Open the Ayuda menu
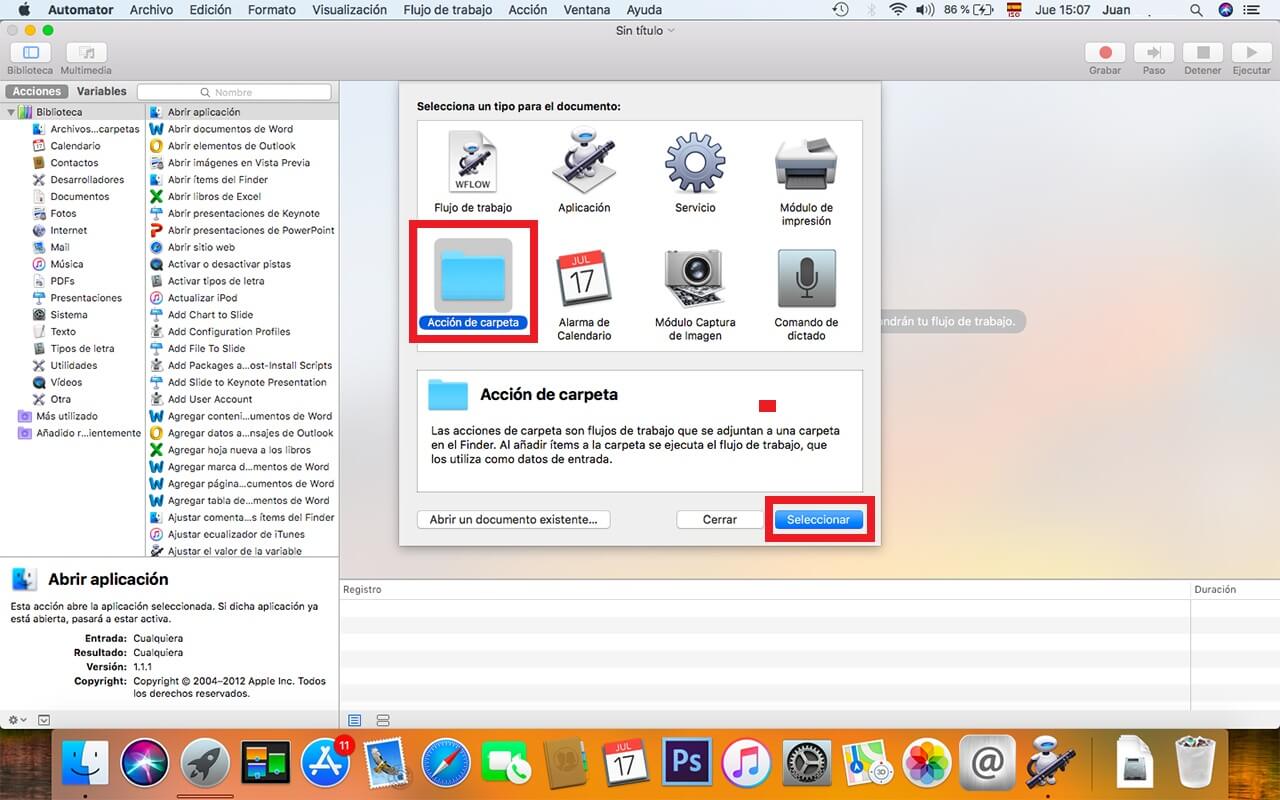 pos(644,10)
